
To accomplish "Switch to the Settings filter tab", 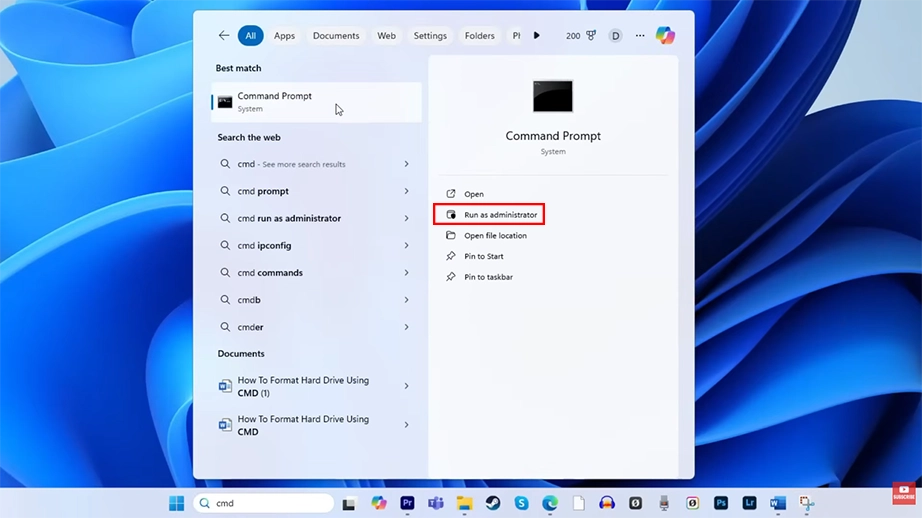I will click(430, 36).
